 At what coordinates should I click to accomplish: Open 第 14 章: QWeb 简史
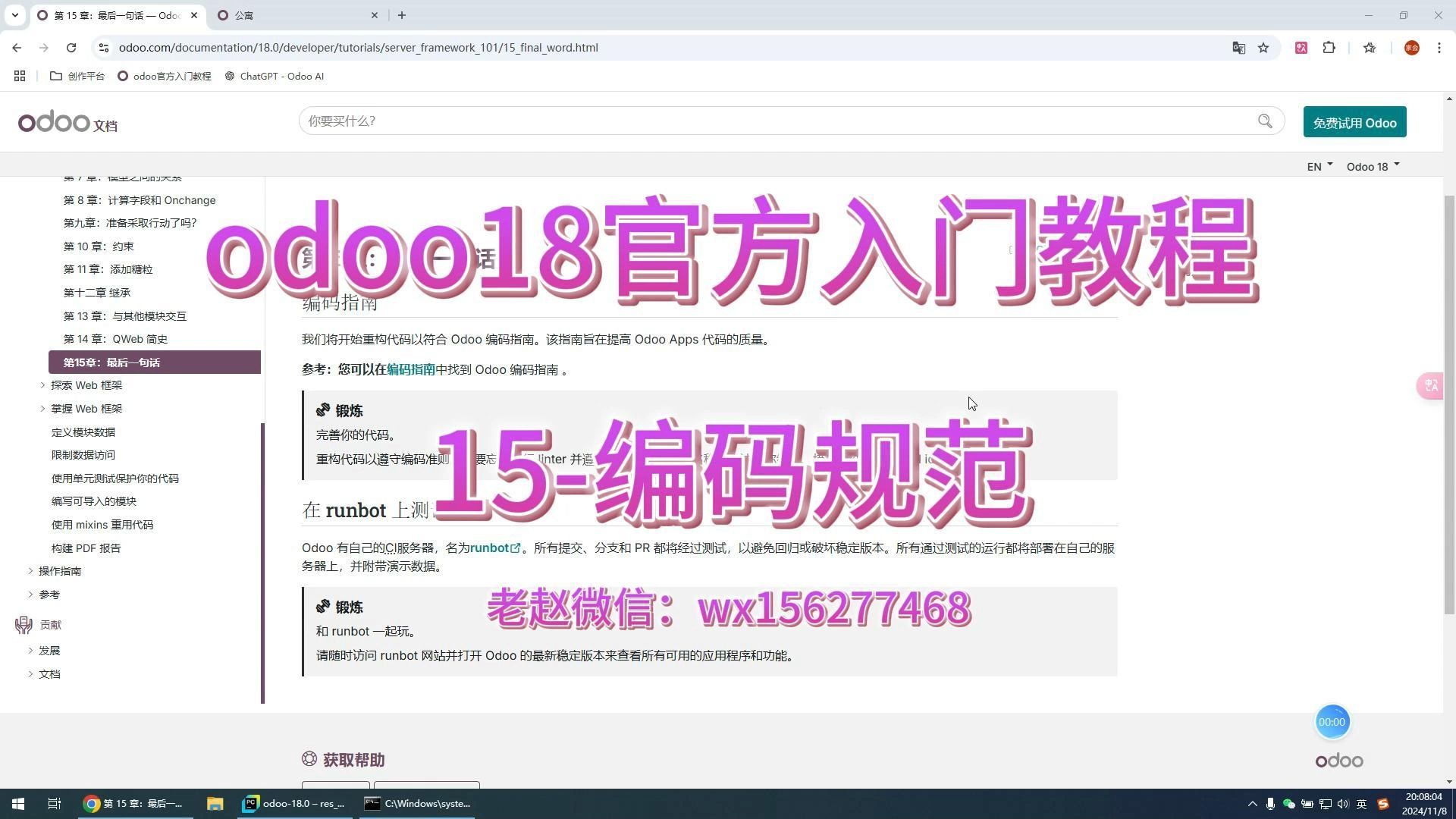coord(115,339)
